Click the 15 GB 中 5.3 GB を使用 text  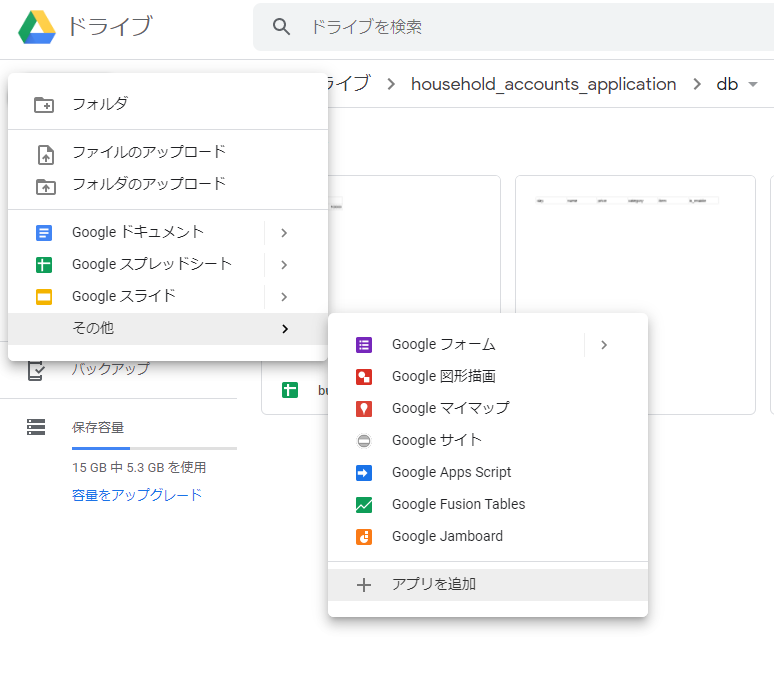point(139,467)
